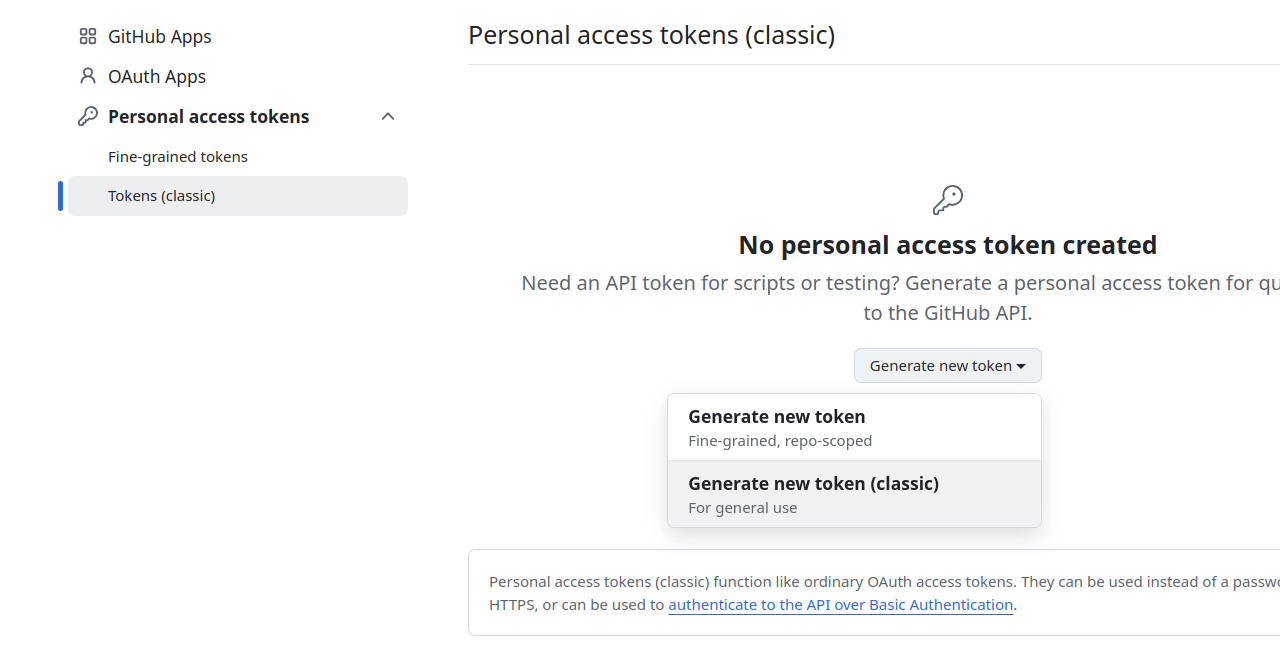Select Tokens (classic) in the sidebar
1280x659 pixels.
click(x=162, y=196)
